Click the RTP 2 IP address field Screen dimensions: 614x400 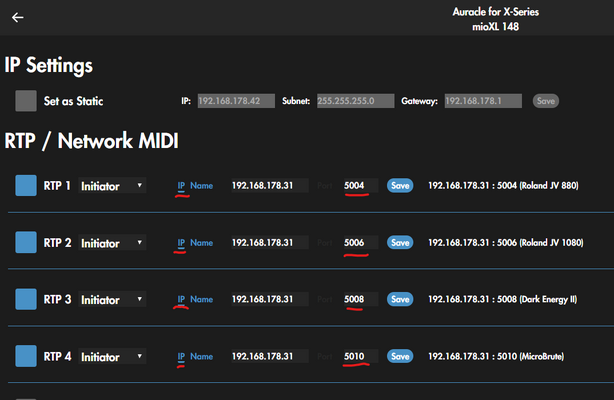(270, 243)
